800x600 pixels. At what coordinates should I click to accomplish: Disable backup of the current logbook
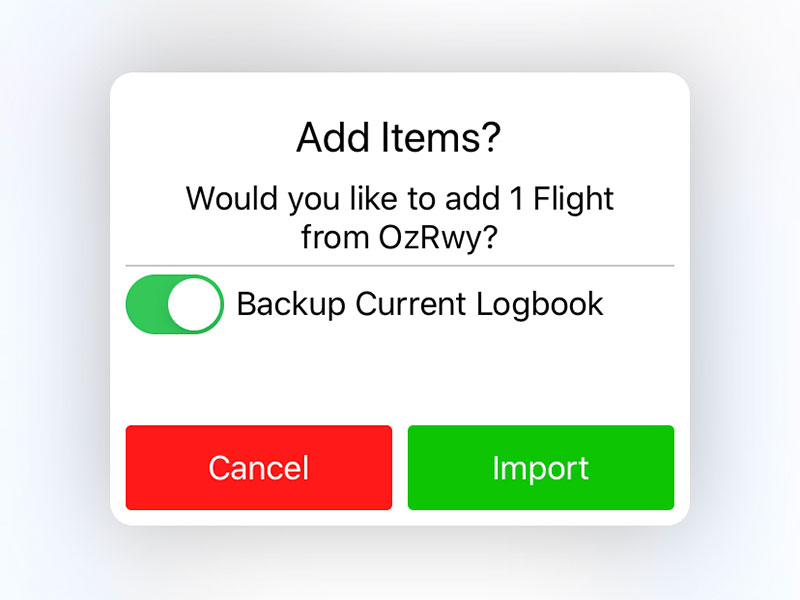pyautogui.click(x=174, y=304)
